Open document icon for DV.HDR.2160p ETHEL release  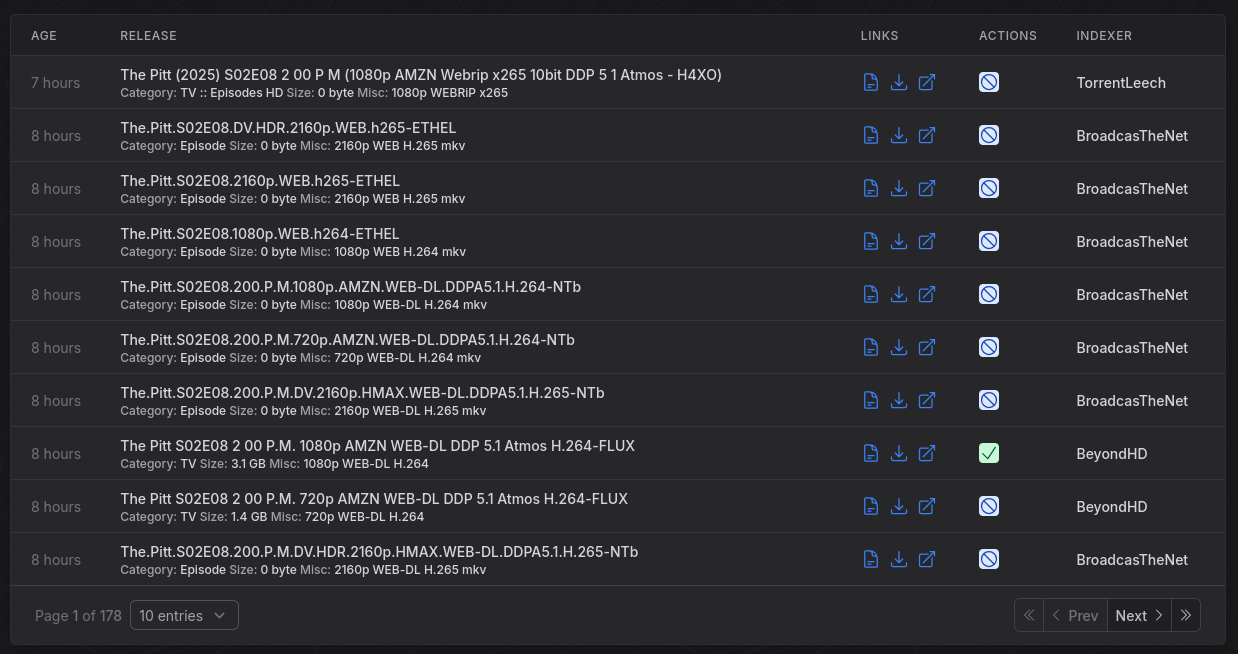click(x=871, y=135)
